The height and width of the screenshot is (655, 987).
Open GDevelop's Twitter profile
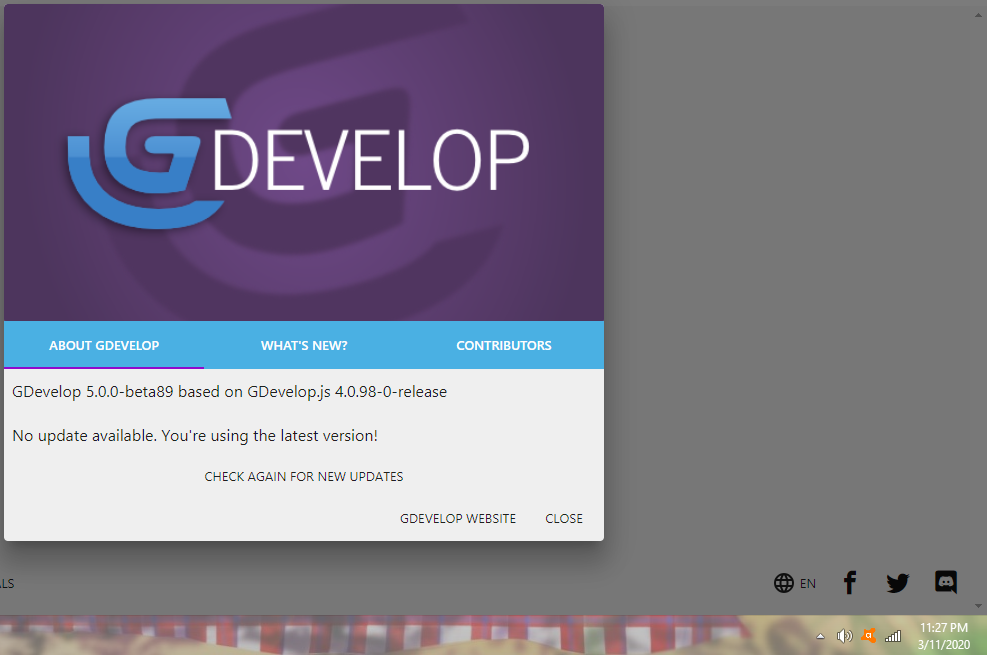pyautogui.click(x=897, y=583)
